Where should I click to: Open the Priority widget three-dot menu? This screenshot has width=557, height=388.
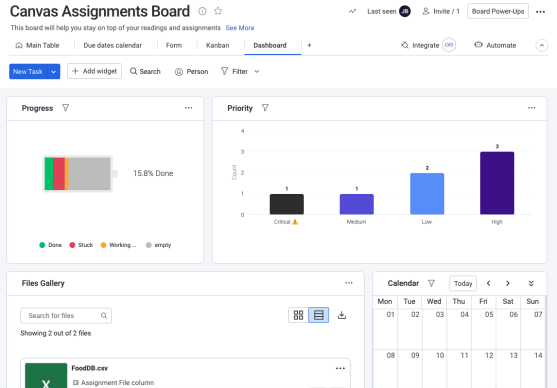531,108
